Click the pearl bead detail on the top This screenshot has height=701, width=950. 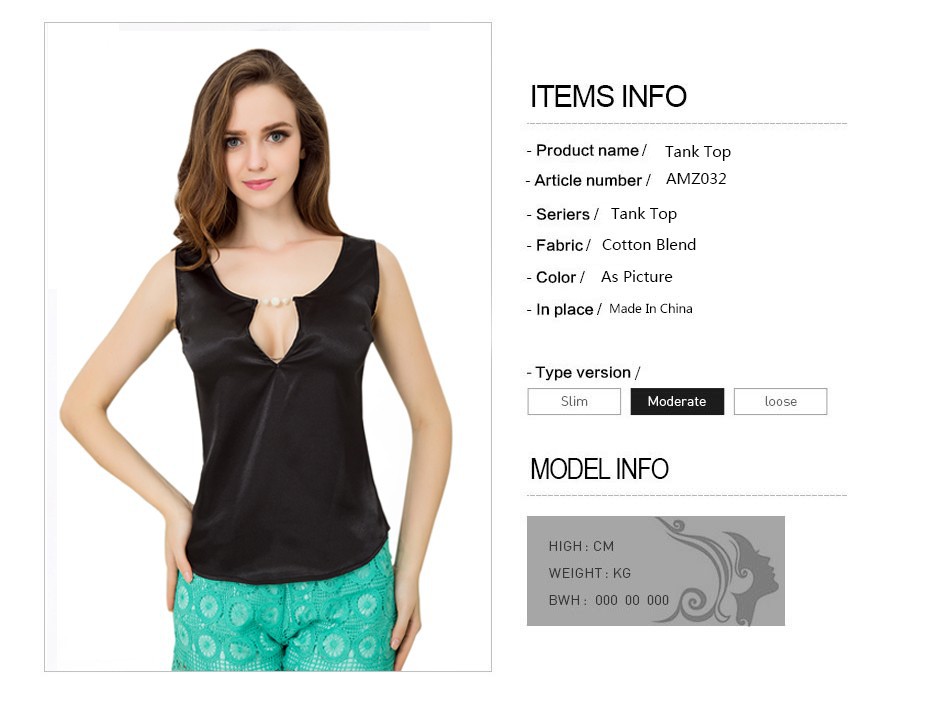pos(276,300)
